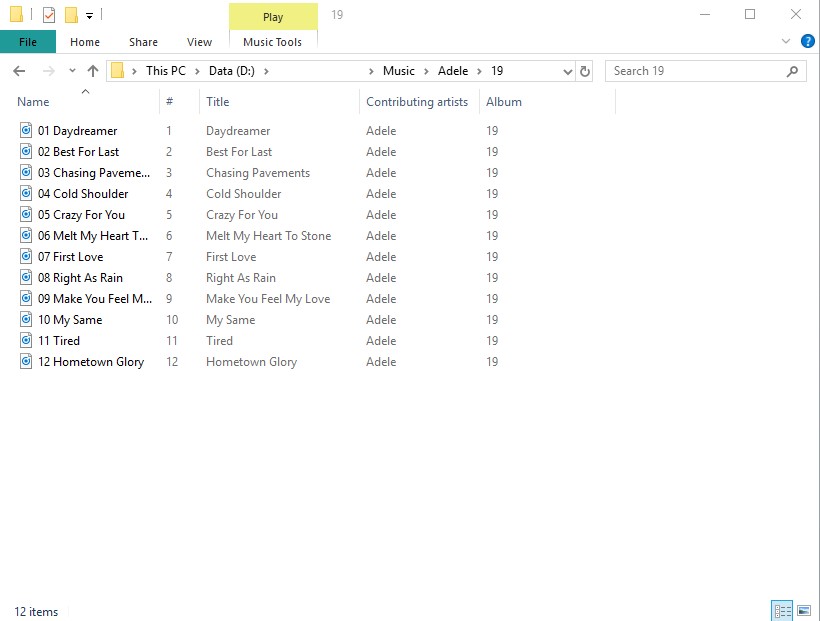Expand the ribbon with the chevron
The width and height of the screenshot is (820, 621).
[x=785, y=41]
